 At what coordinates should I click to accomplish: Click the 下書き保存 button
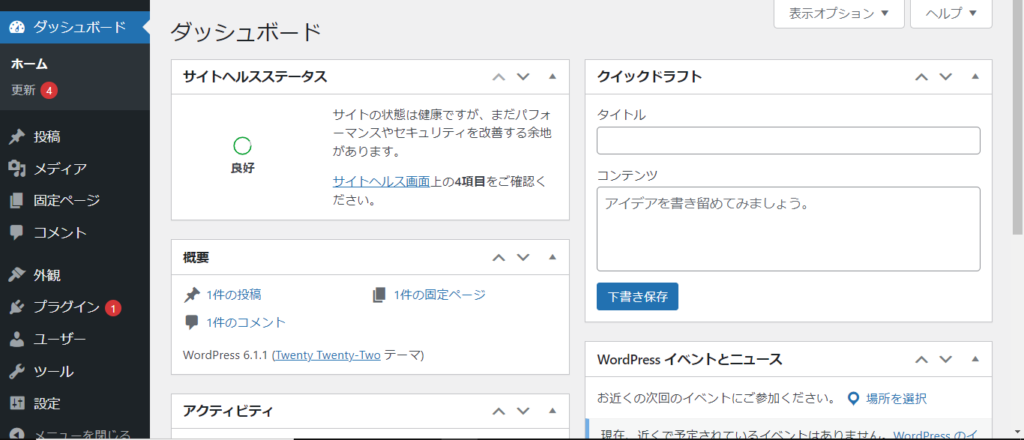637,296
